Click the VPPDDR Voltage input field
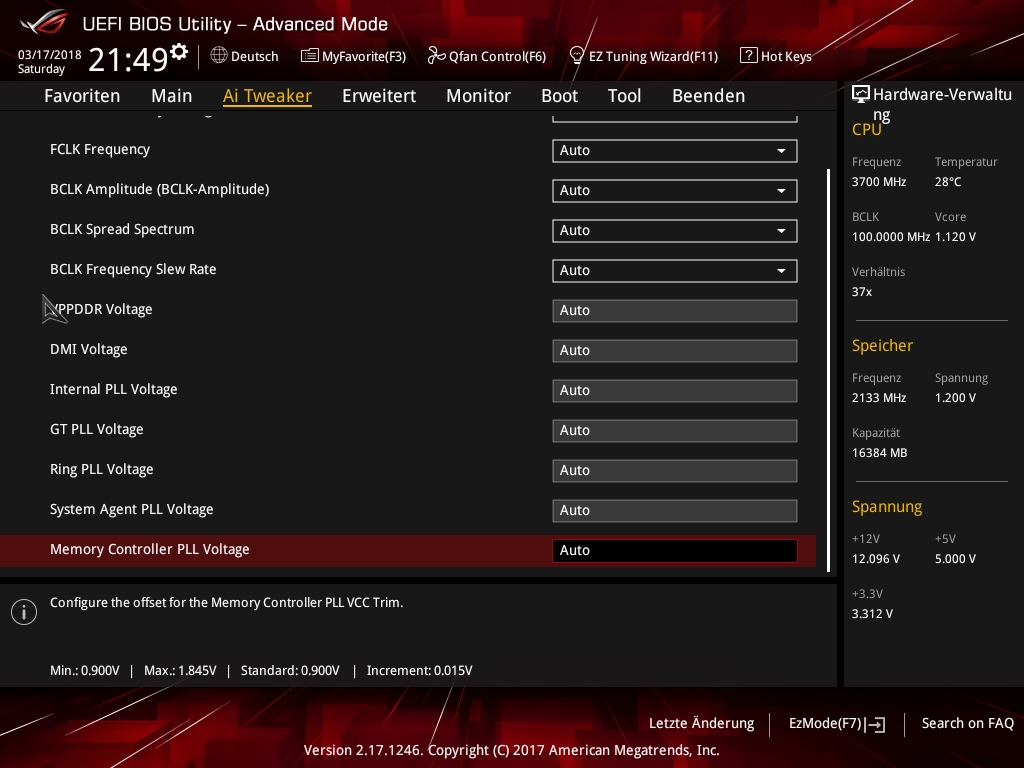 (675, 310)
